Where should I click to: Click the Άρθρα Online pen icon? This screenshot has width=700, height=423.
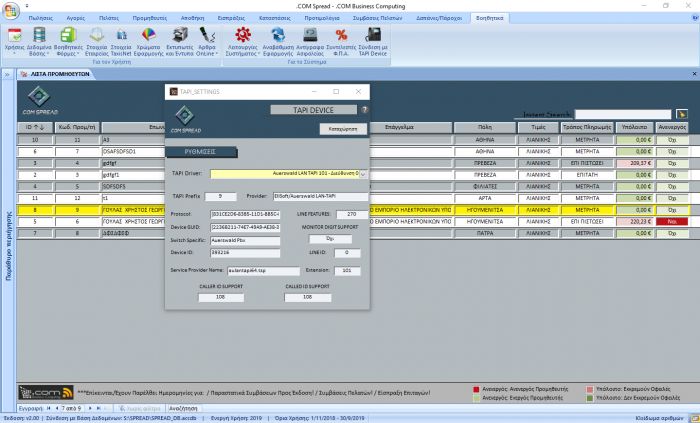[x=207, y=35]
